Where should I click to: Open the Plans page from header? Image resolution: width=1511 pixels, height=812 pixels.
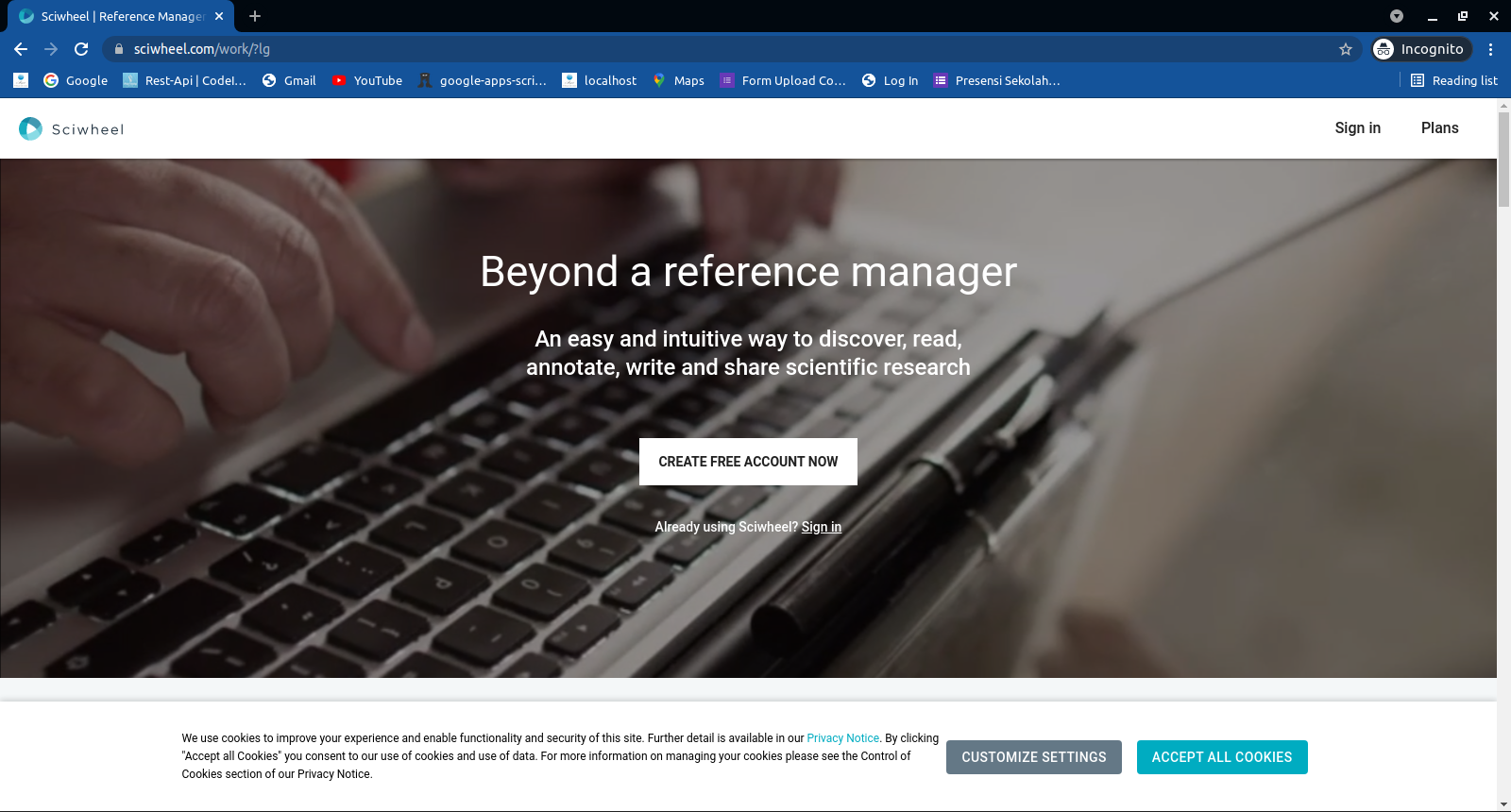coord(1439,128)
